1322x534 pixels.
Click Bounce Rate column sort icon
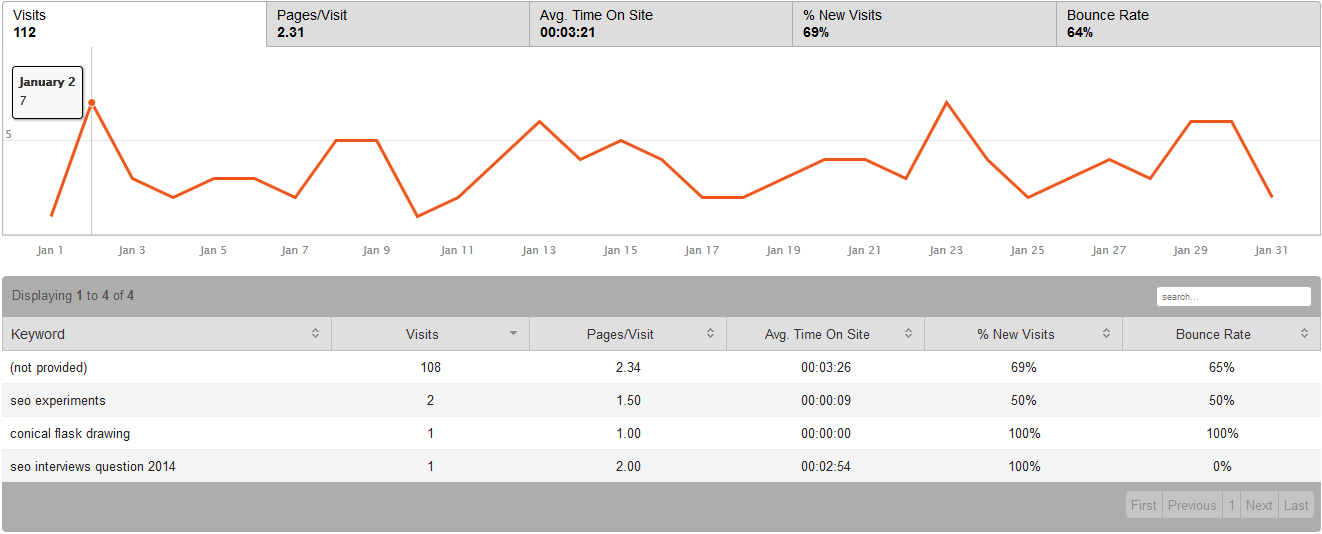coord(1305,334)
